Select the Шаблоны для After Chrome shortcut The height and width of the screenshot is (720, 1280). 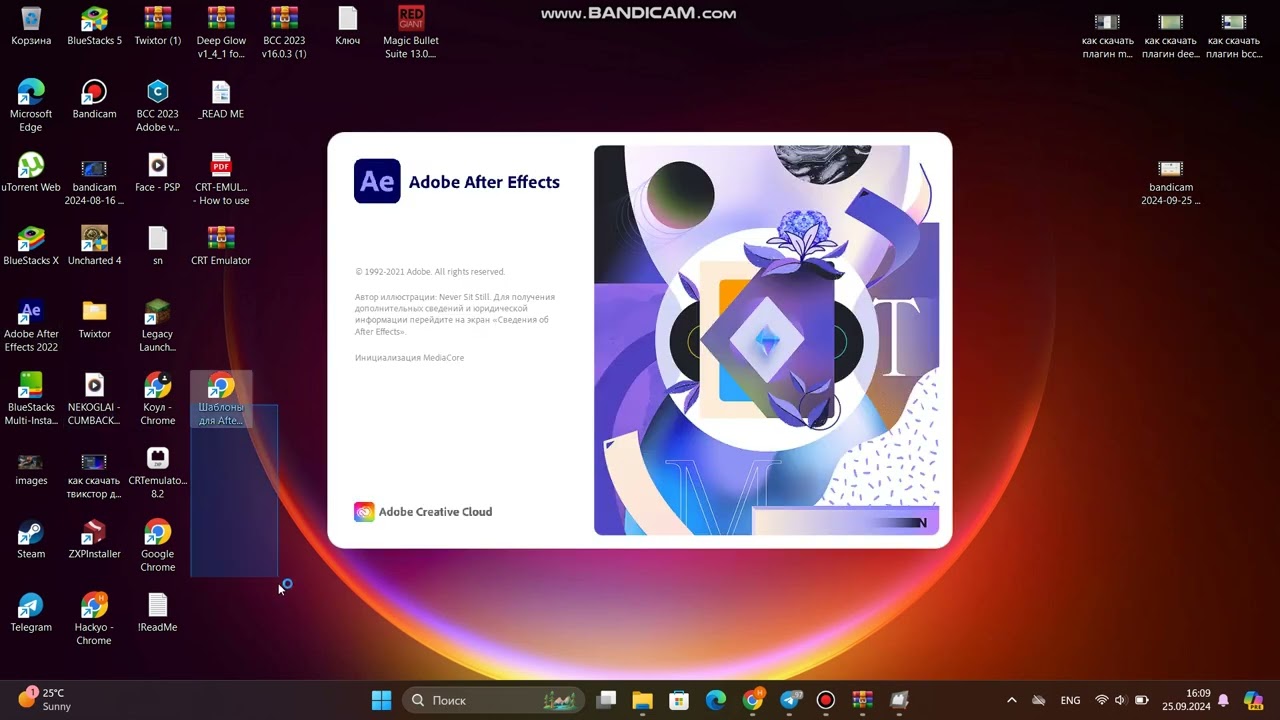[x=221, y=400]
